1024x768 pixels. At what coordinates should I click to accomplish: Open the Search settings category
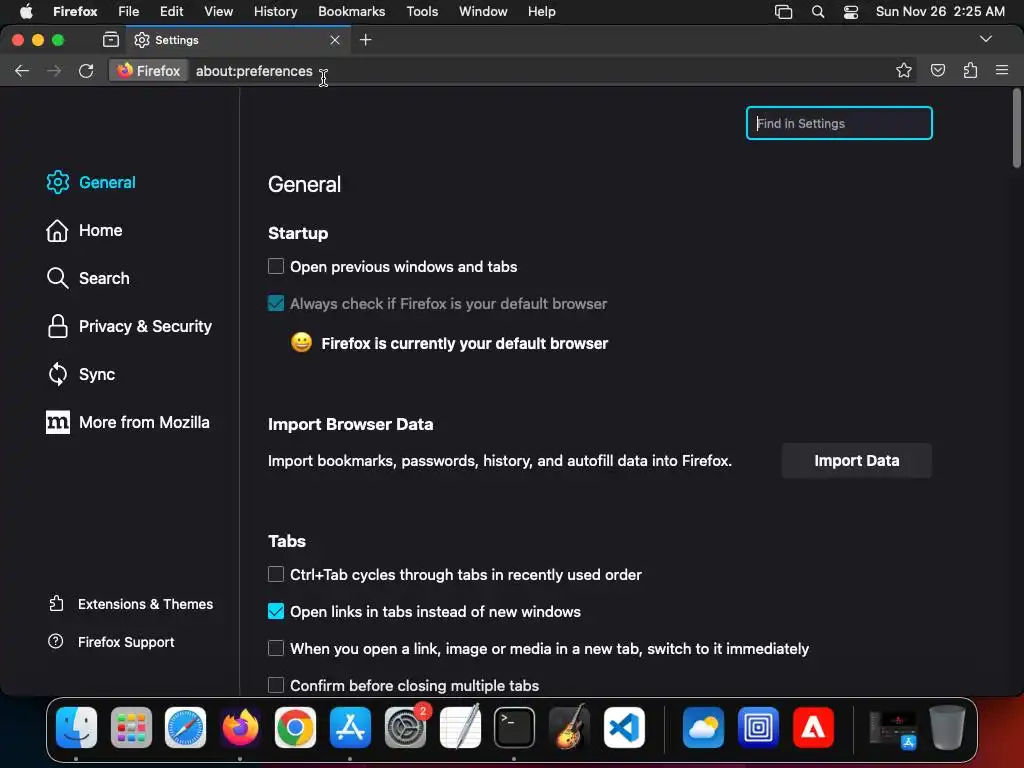pos(88,278)
